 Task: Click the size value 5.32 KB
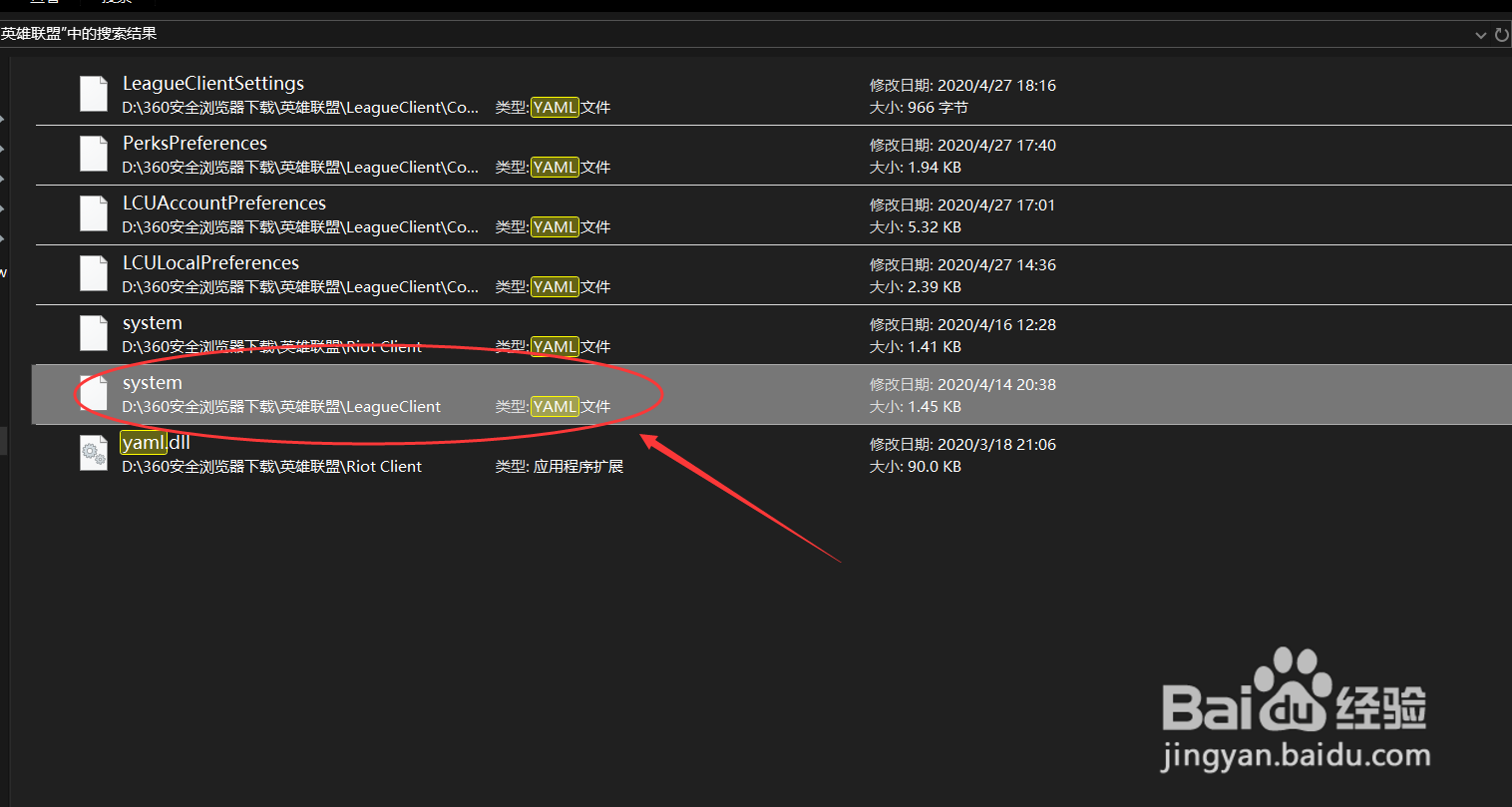point(935,227)
